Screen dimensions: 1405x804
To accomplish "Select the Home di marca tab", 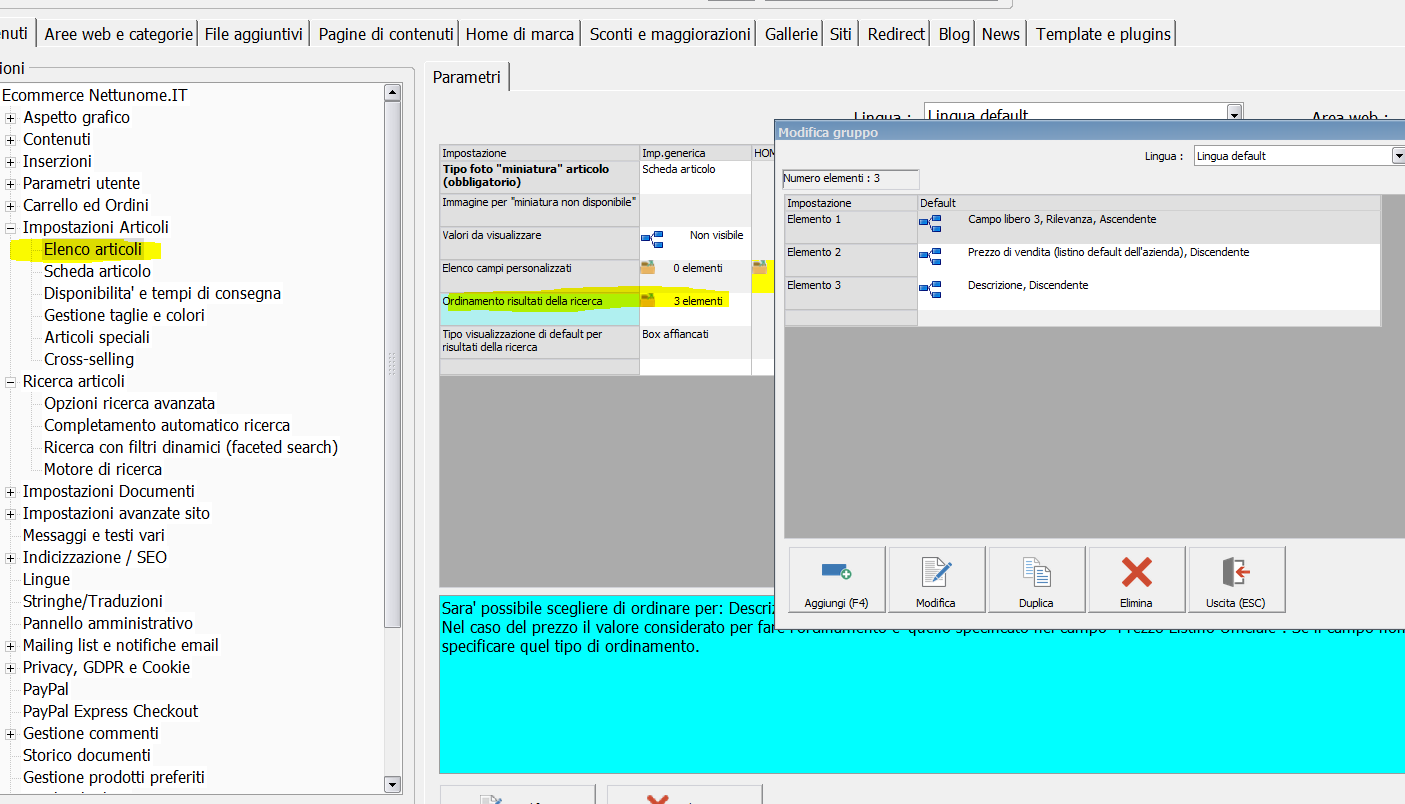I will (x=520, y=34).
